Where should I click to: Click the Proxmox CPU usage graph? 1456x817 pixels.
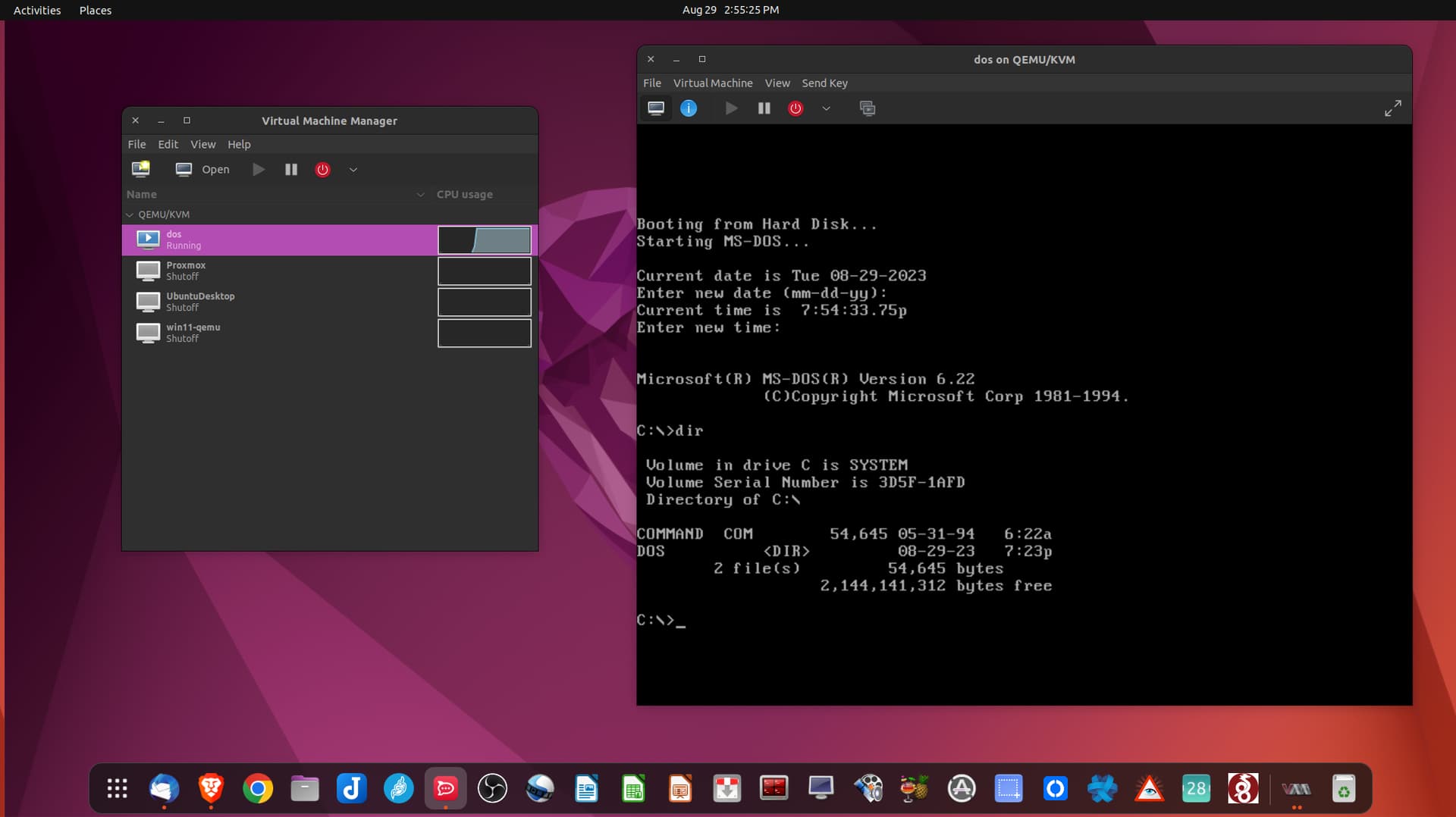click(485, 271)
